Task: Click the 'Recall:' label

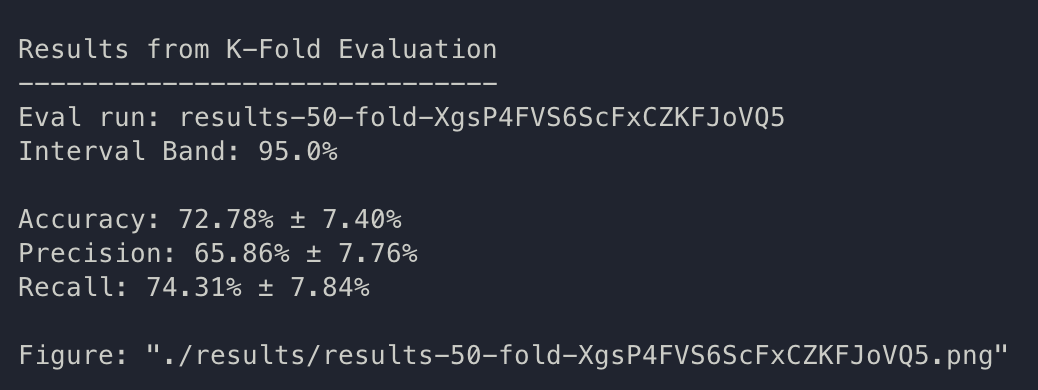Action: (x=73, y=287)
